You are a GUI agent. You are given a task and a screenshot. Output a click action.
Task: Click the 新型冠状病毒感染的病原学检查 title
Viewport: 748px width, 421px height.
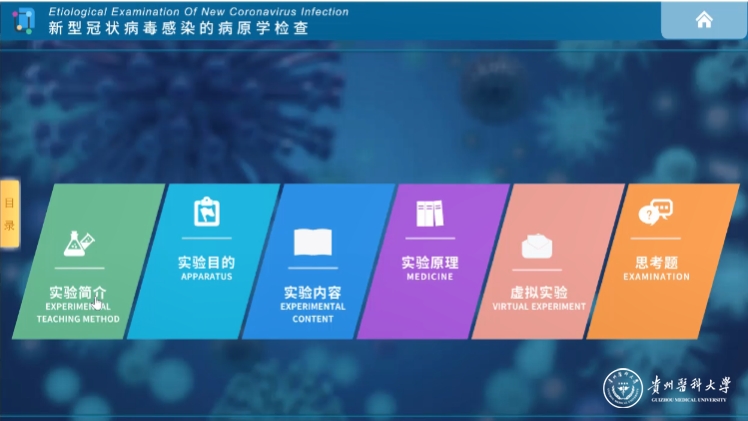(x=178, y=28)
